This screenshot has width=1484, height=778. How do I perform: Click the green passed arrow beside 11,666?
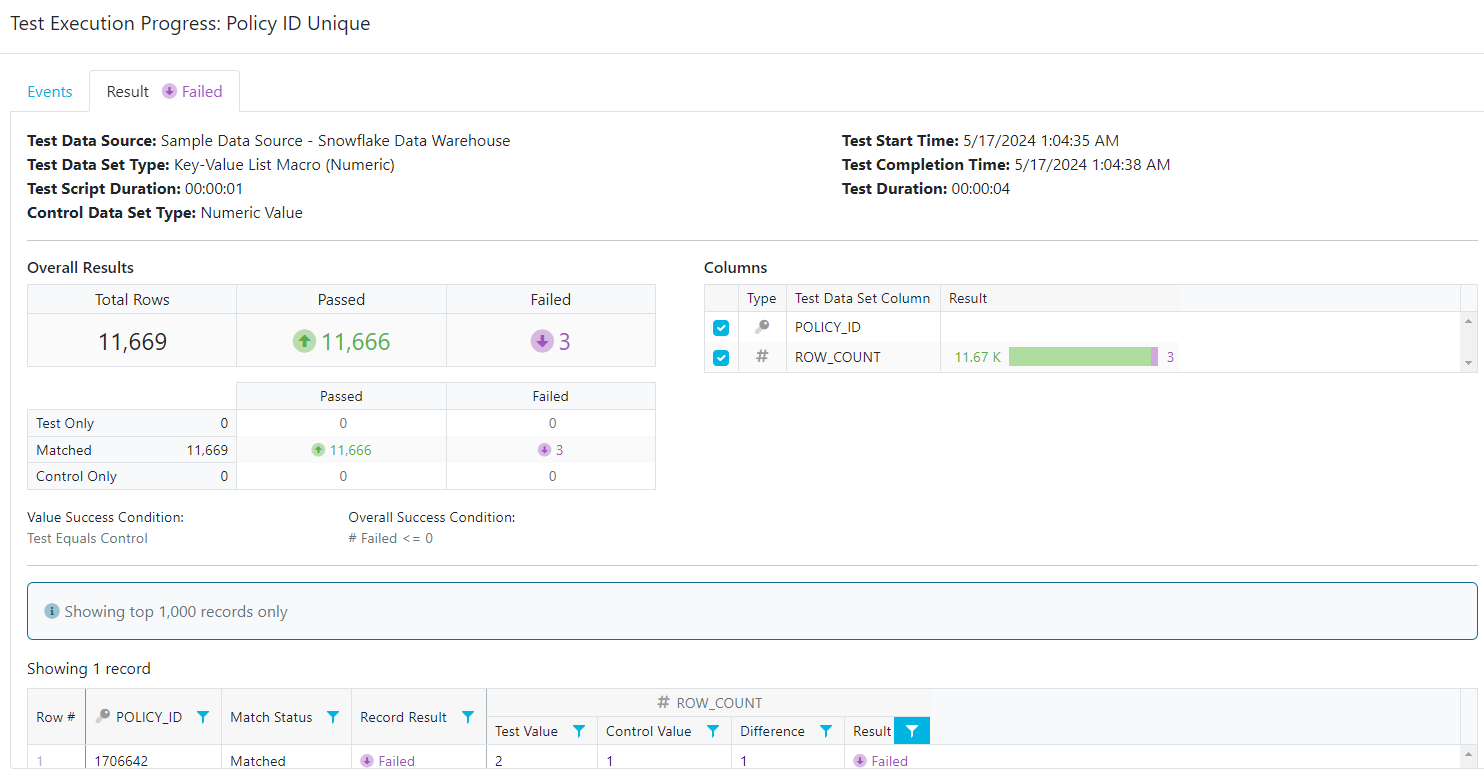pos(304,342)
